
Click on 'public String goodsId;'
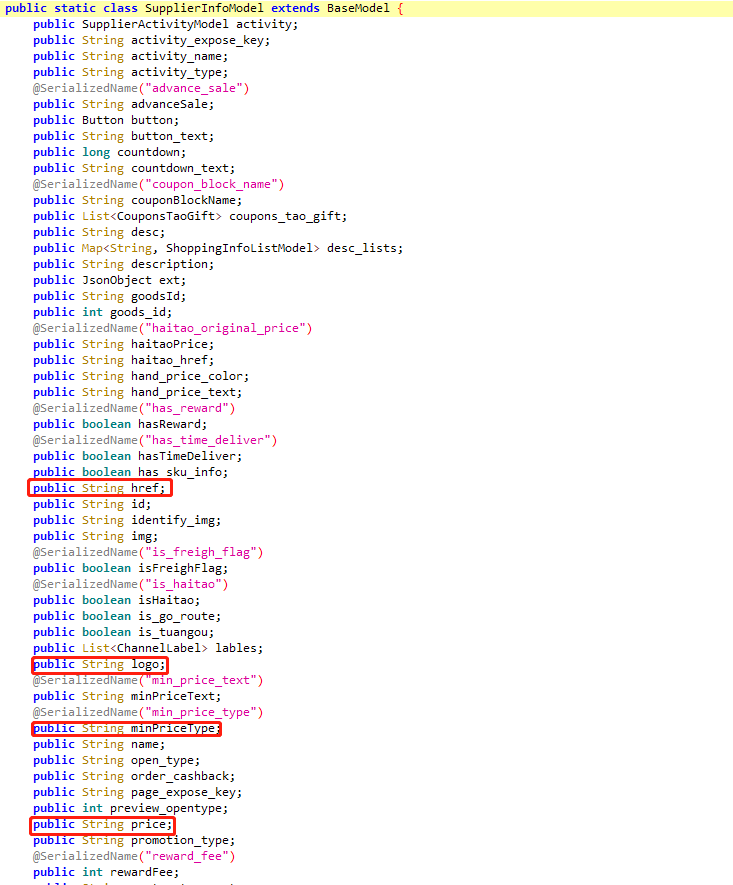pyautogui.click(x=109, y=296)
